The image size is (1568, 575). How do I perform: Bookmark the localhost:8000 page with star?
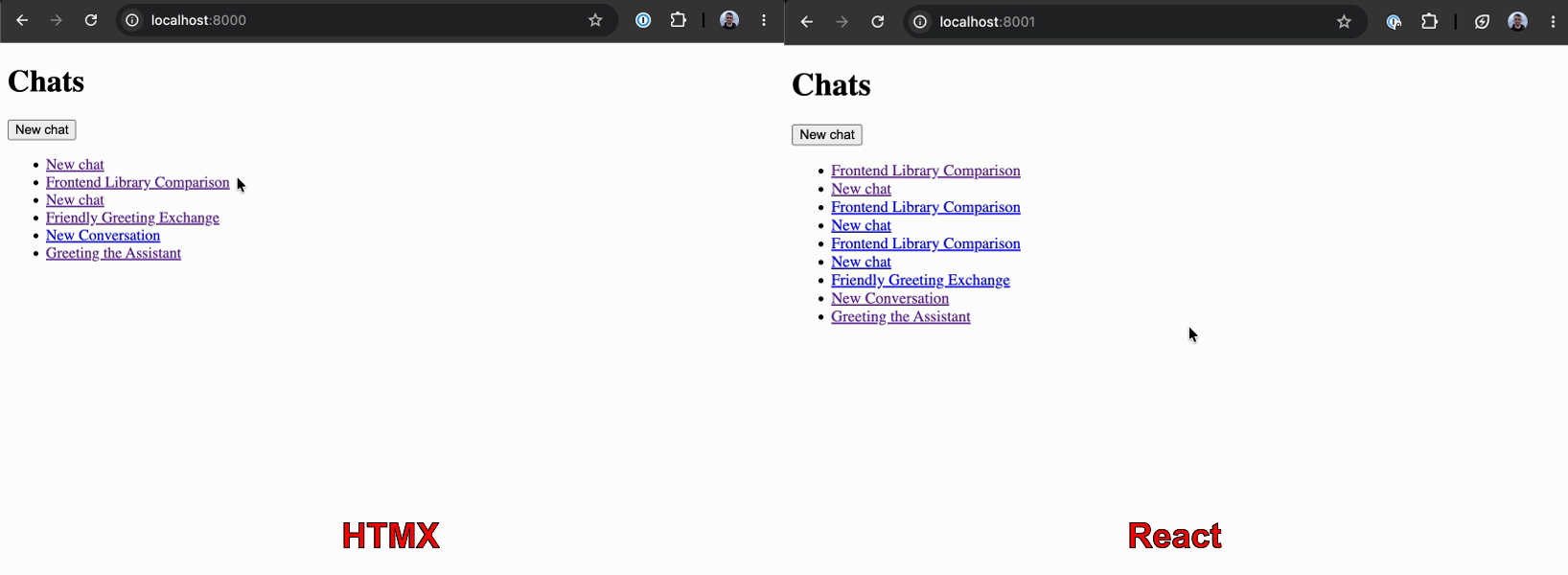(595, 20)
